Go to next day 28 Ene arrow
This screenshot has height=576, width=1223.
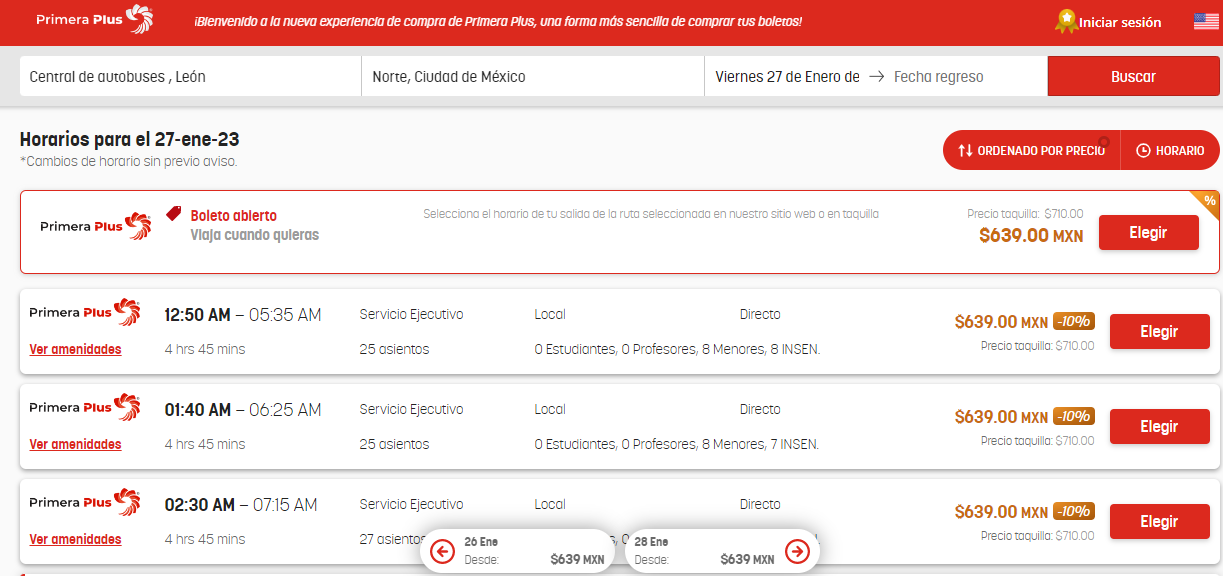tap(797, 551)
